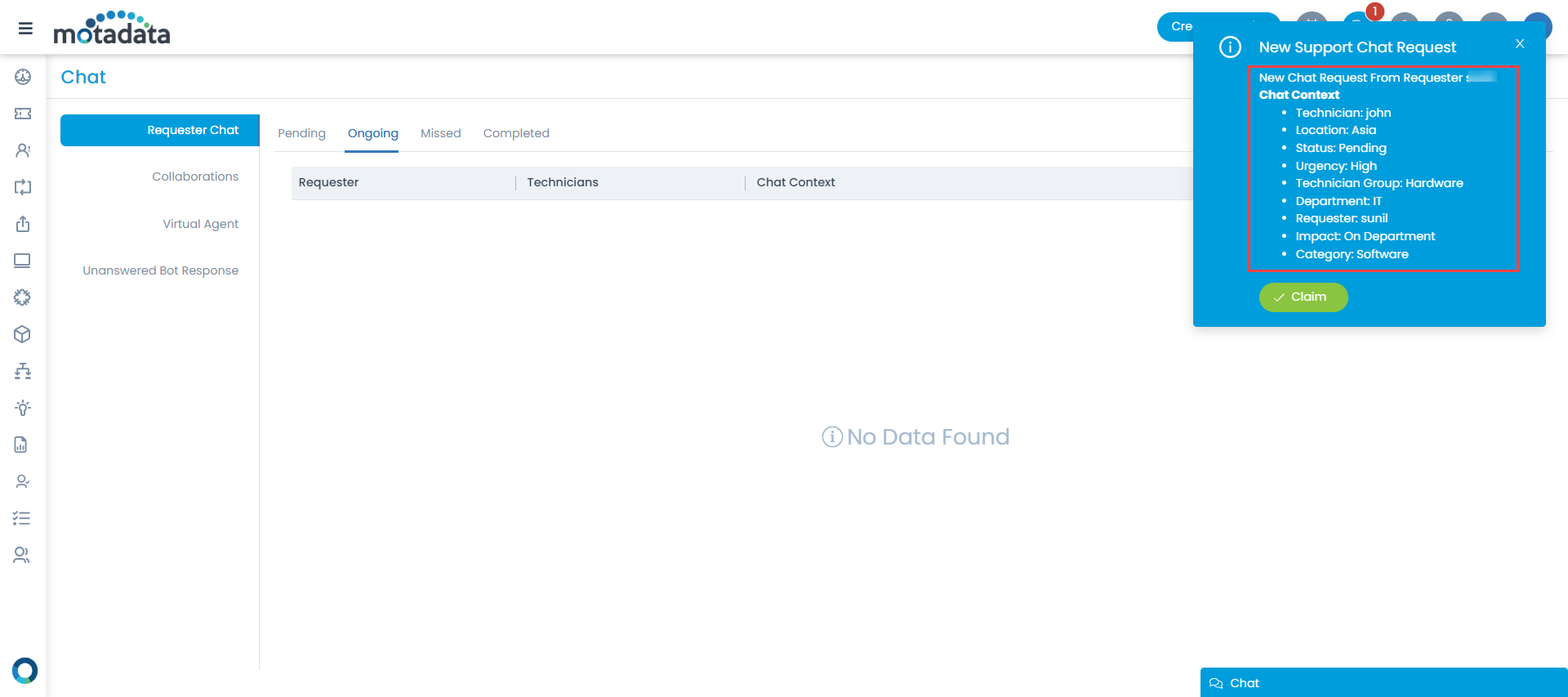Select Virtual Agent in the chat menu

tap(200, 224)
